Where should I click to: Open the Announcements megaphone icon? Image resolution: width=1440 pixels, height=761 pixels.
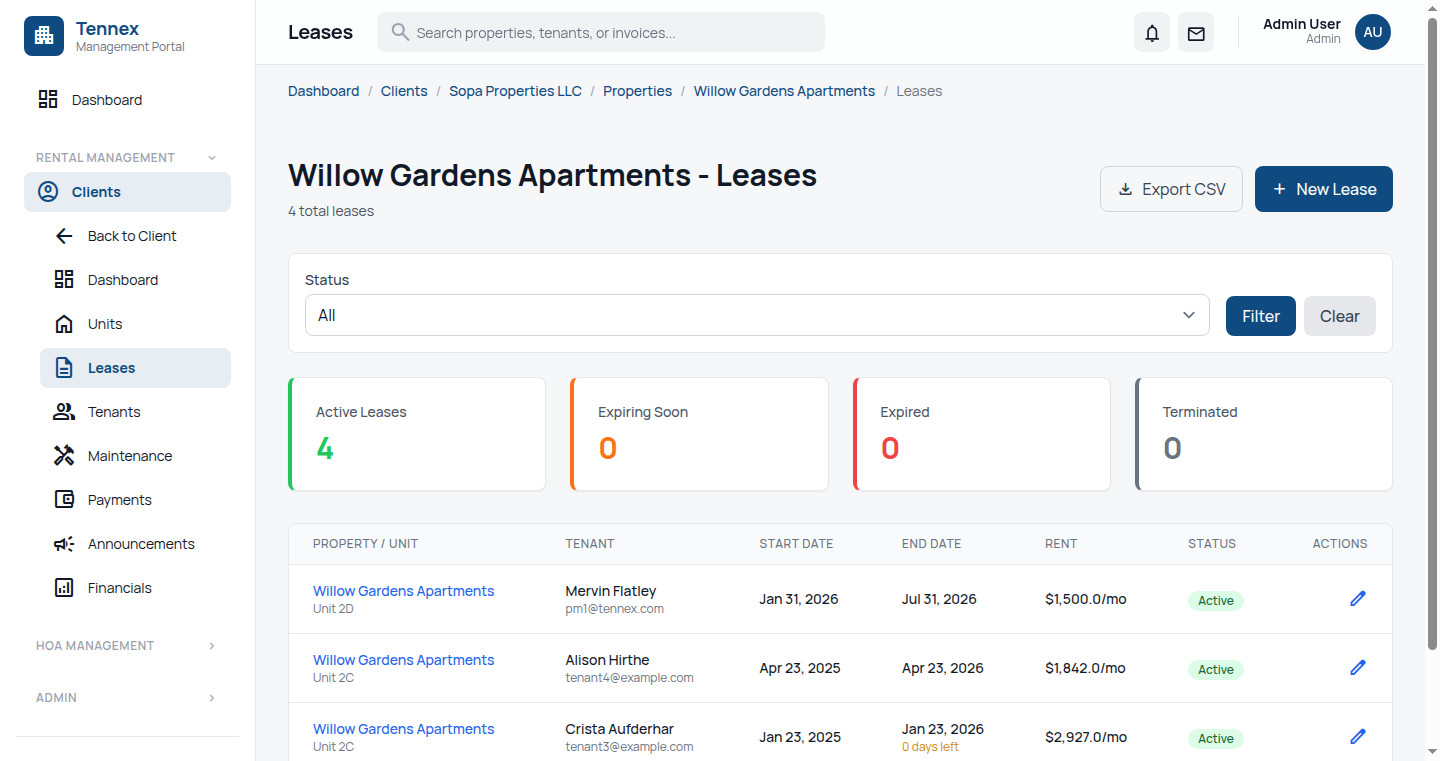pyautogui.click(x=63, y=543)
